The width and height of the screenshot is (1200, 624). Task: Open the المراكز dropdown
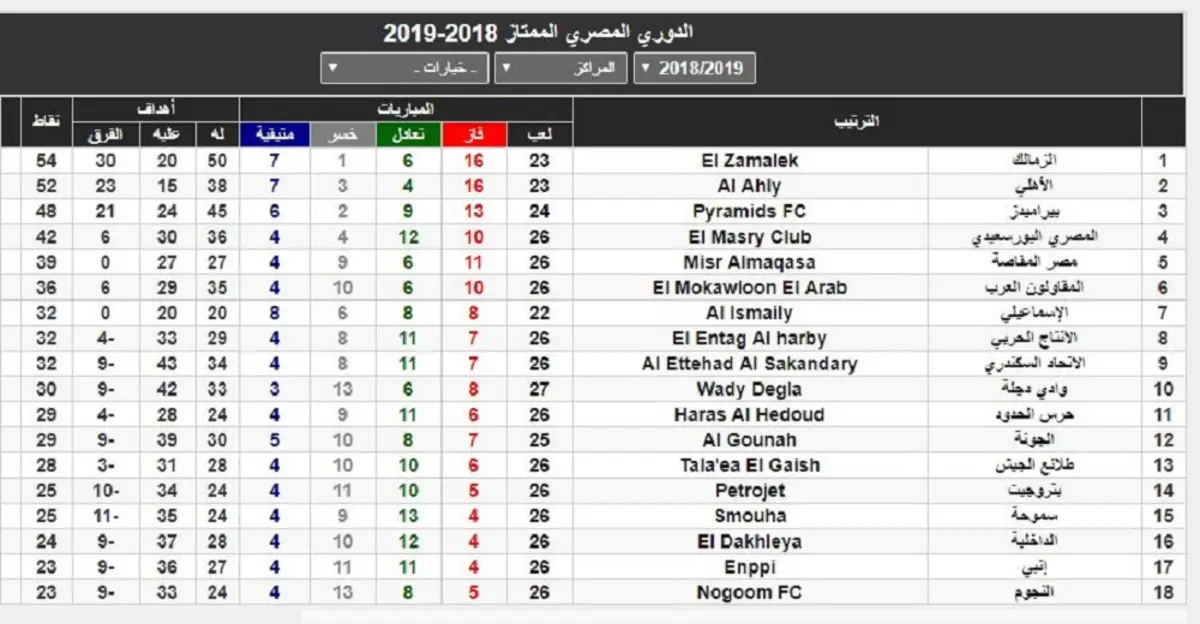(x=561, y=68)
